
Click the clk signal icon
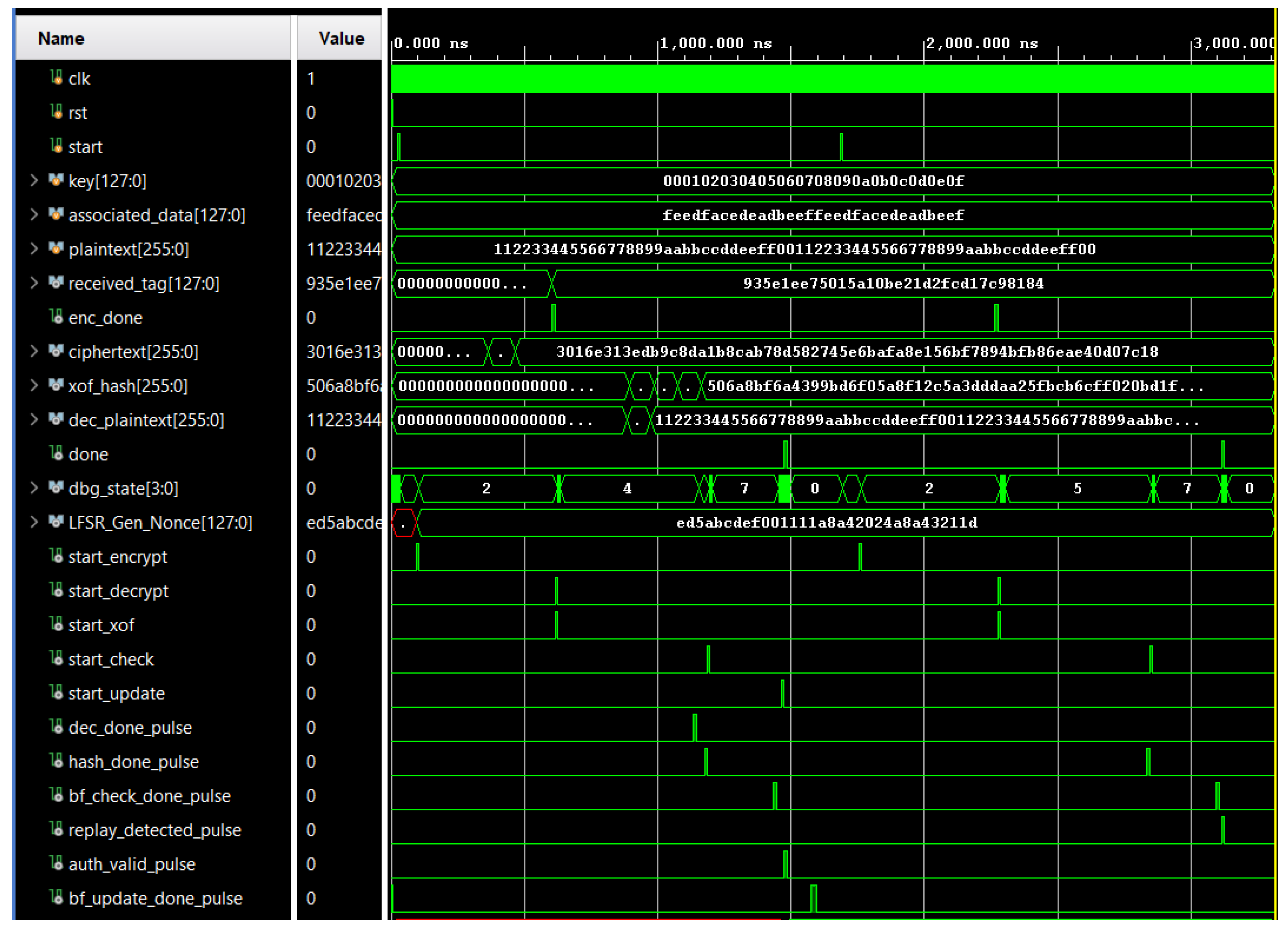56,77
